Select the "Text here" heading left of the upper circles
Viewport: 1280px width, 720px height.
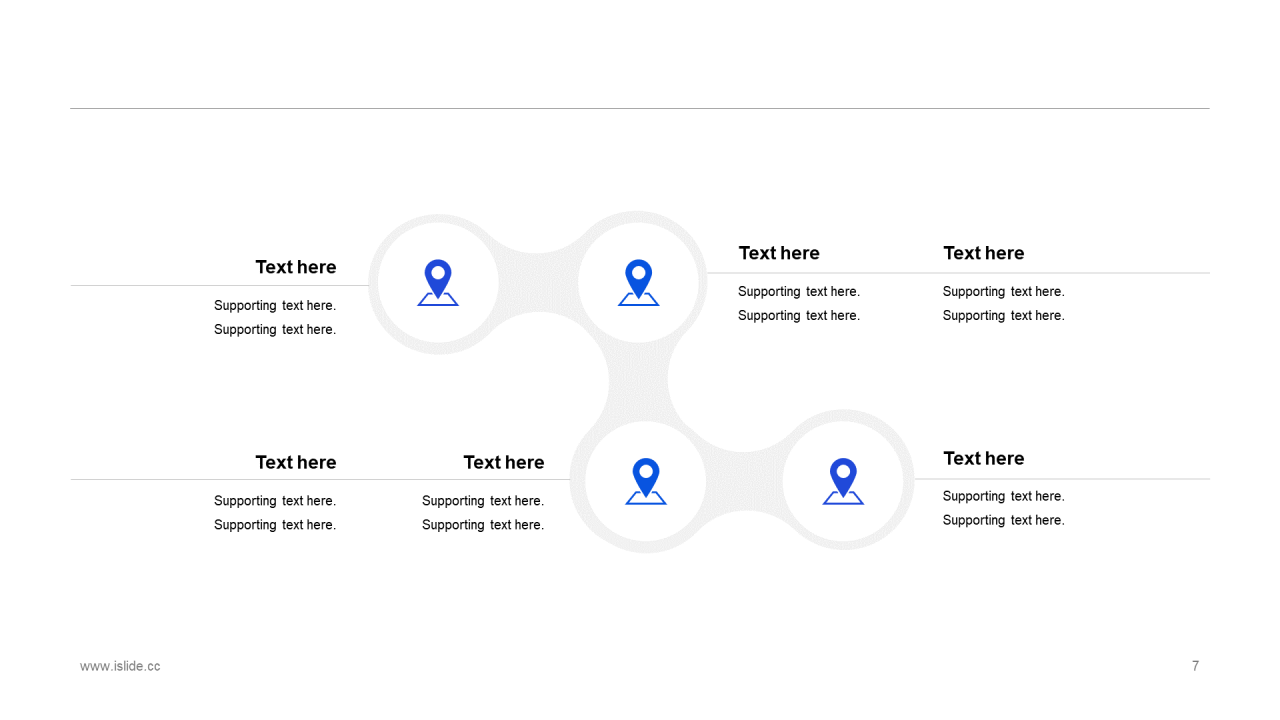pos(295,267)
